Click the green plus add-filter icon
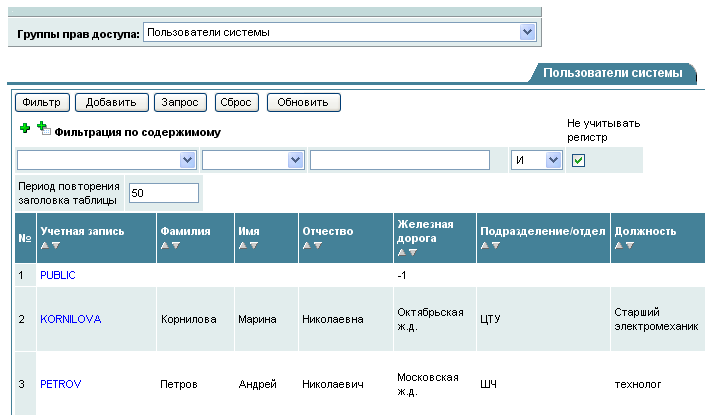The height and width of the screenshot is (415, 705). (25, 129)
